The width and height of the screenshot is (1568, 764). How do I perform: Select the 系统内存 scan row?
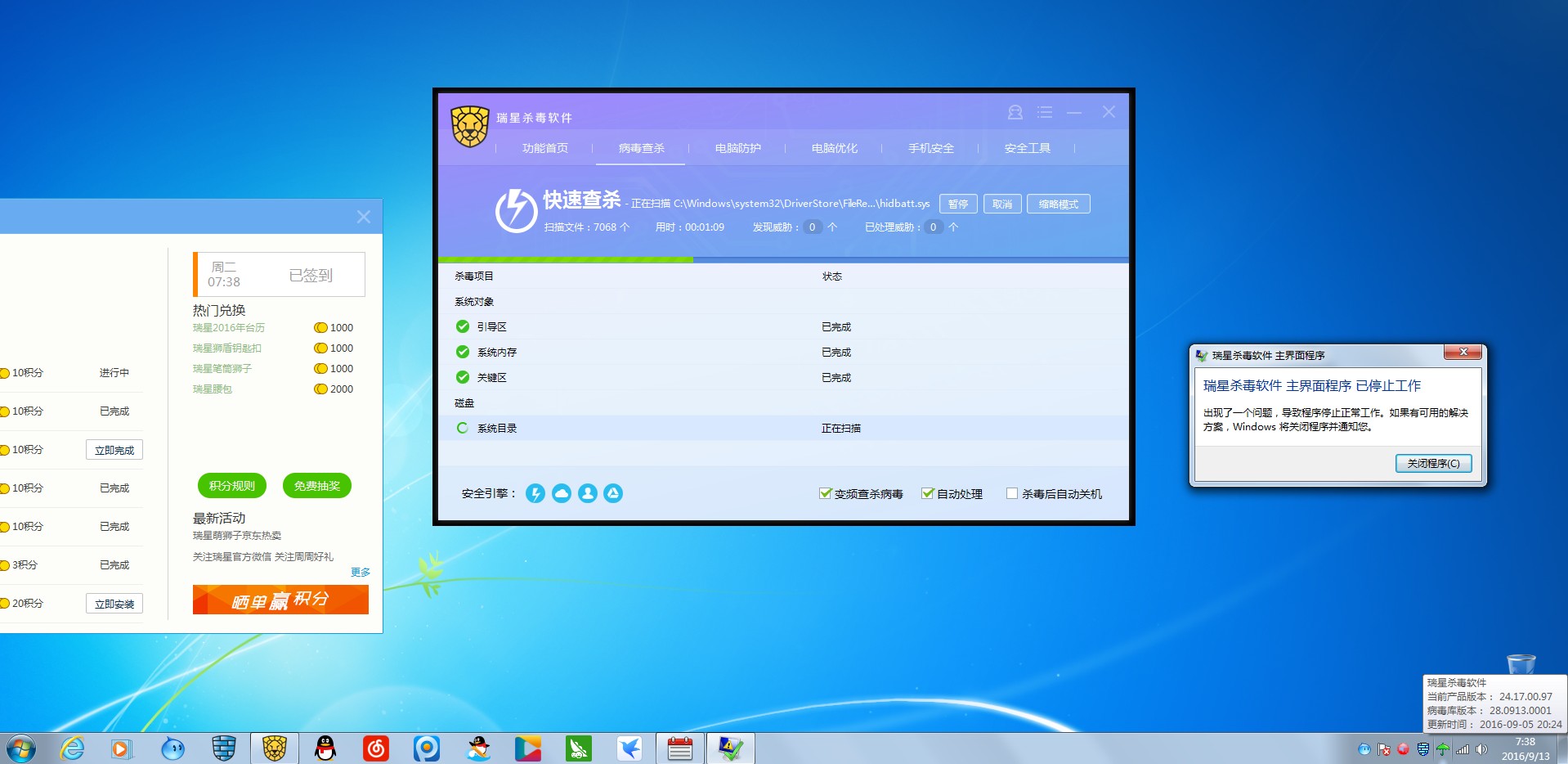[x=783, y=352]
